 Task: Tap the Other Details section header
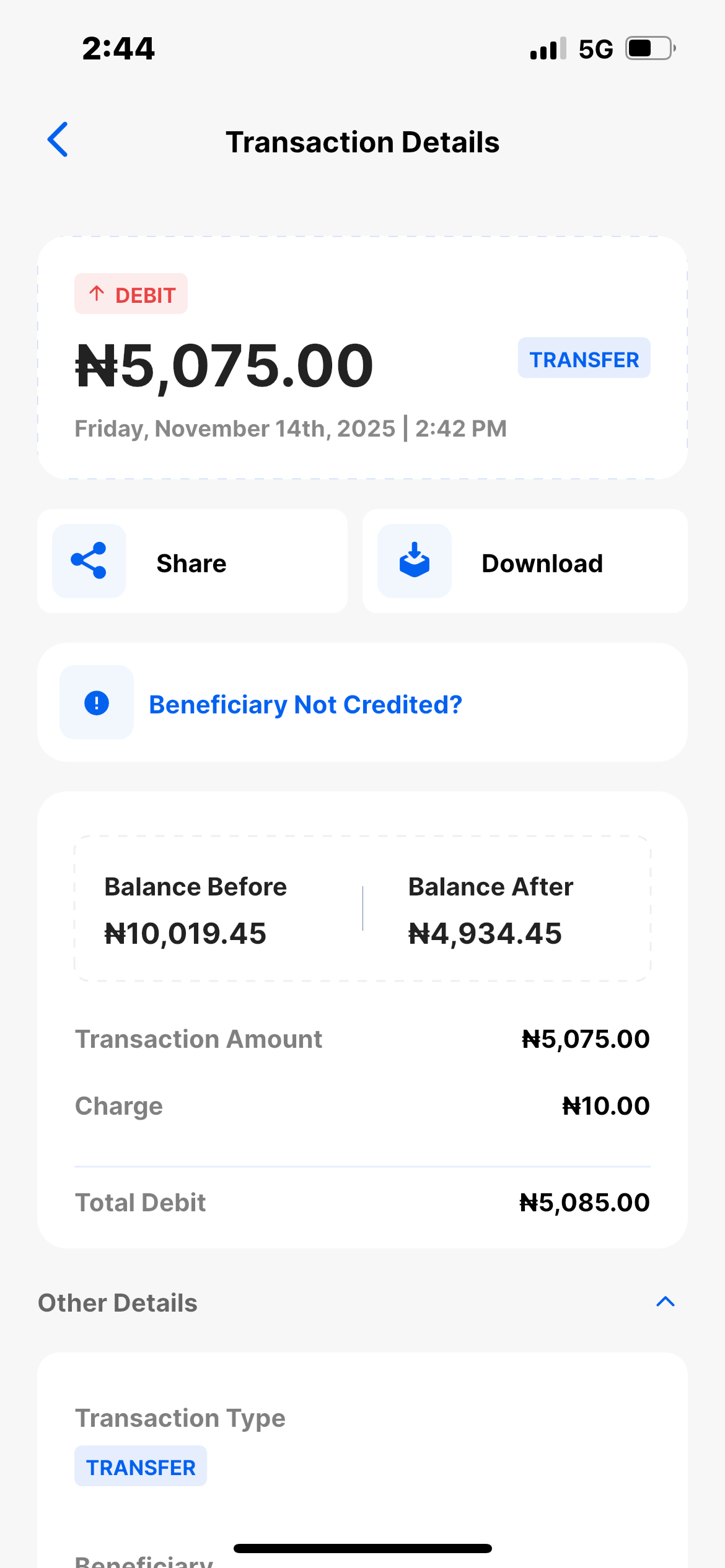click(118, 1303)
